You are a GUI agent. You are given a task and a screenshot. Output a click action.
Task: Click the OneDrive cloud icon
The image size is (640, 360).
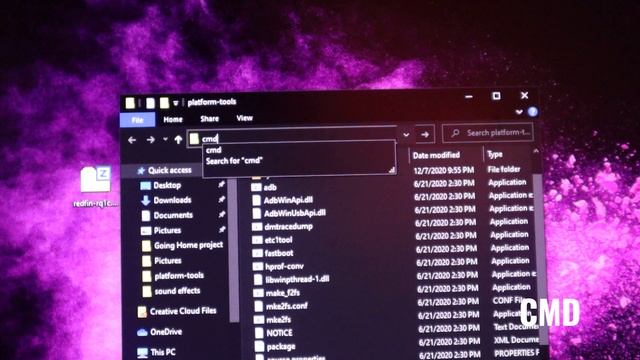pyautogui.click(x=142, y=333)
